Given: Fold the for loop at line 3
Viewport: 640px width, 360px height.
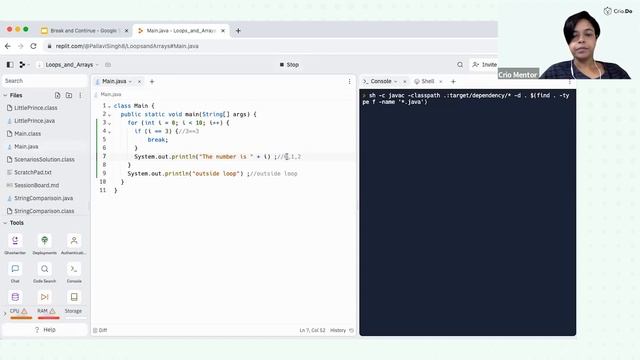Looking at the screenshot, I should pos(109,123).
